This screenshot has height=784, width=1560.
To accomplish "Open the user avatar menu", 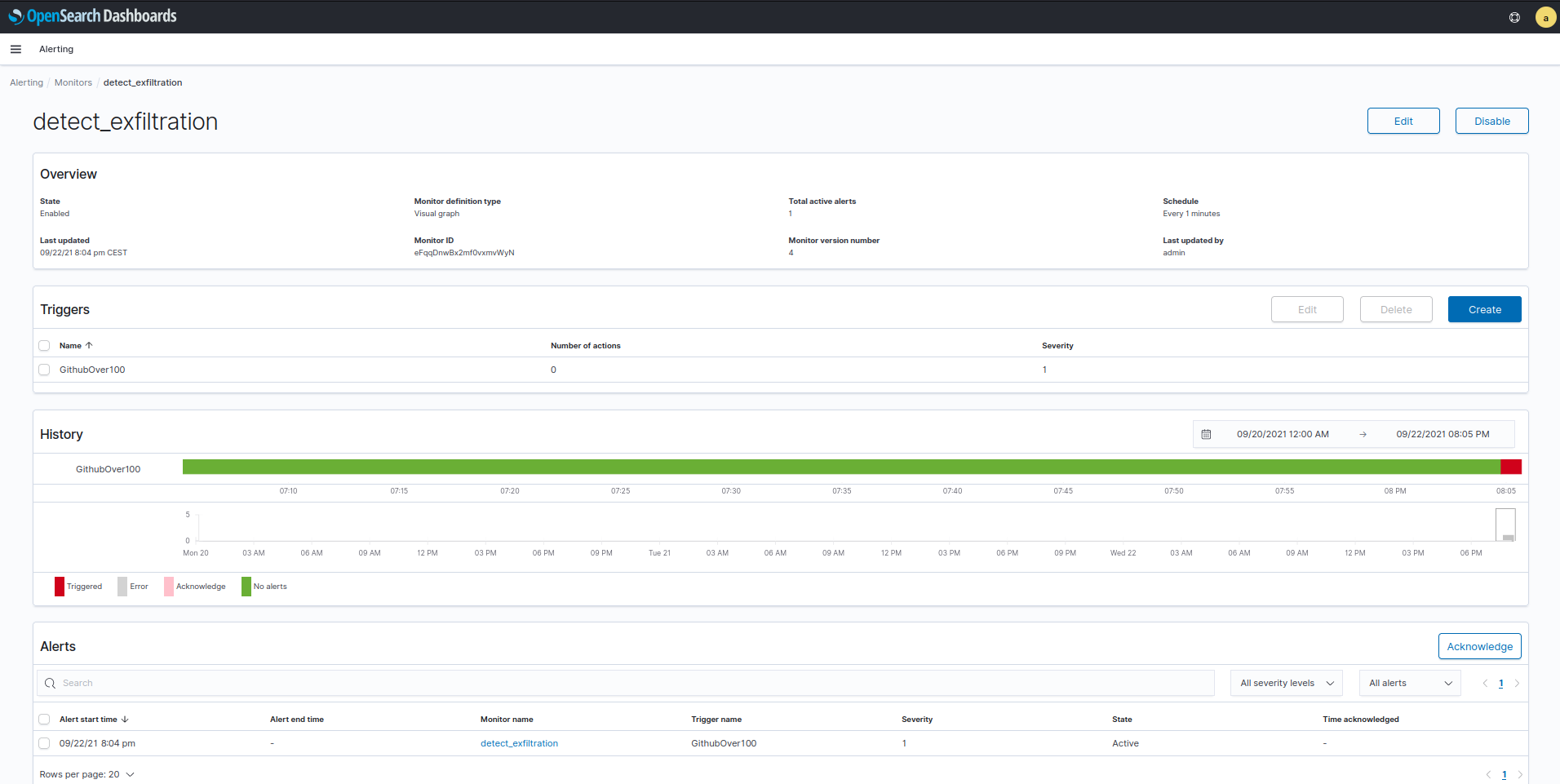I will pyautogui.click(x=1544, y=17).
